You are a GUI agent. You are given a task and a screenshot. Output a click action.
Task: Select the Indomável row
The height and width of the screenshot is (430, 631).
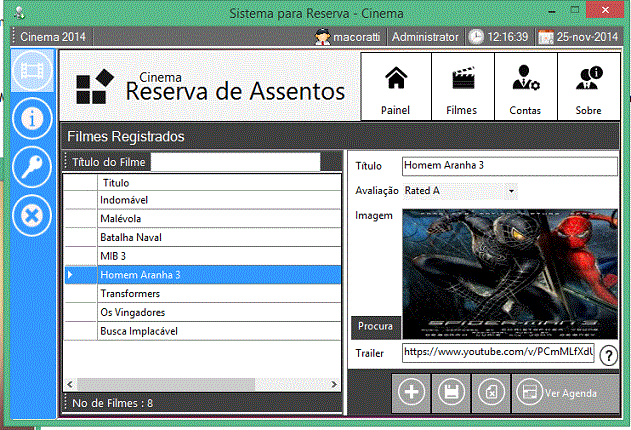click(x=202, y=200)
